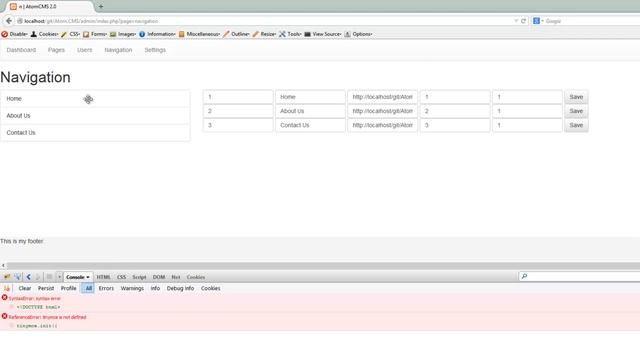Open the CSS menu in Web Developer toolbar
640x360 pixels.
pyautogui.click(x=71, y=34)
